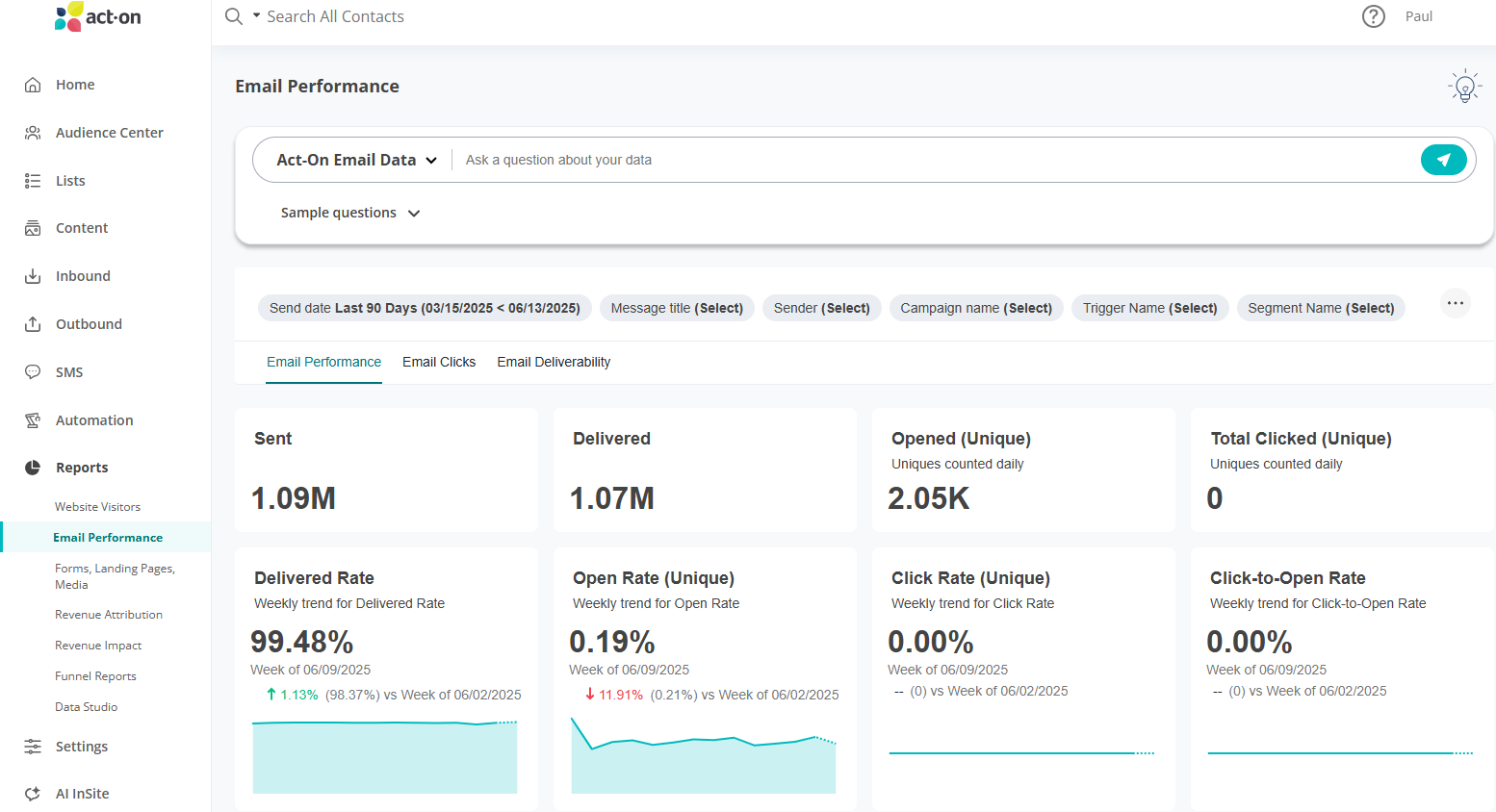The image size is (1496, 812).
Task: Click the Open Rate trend chart
Action: [x=704, y=755]
